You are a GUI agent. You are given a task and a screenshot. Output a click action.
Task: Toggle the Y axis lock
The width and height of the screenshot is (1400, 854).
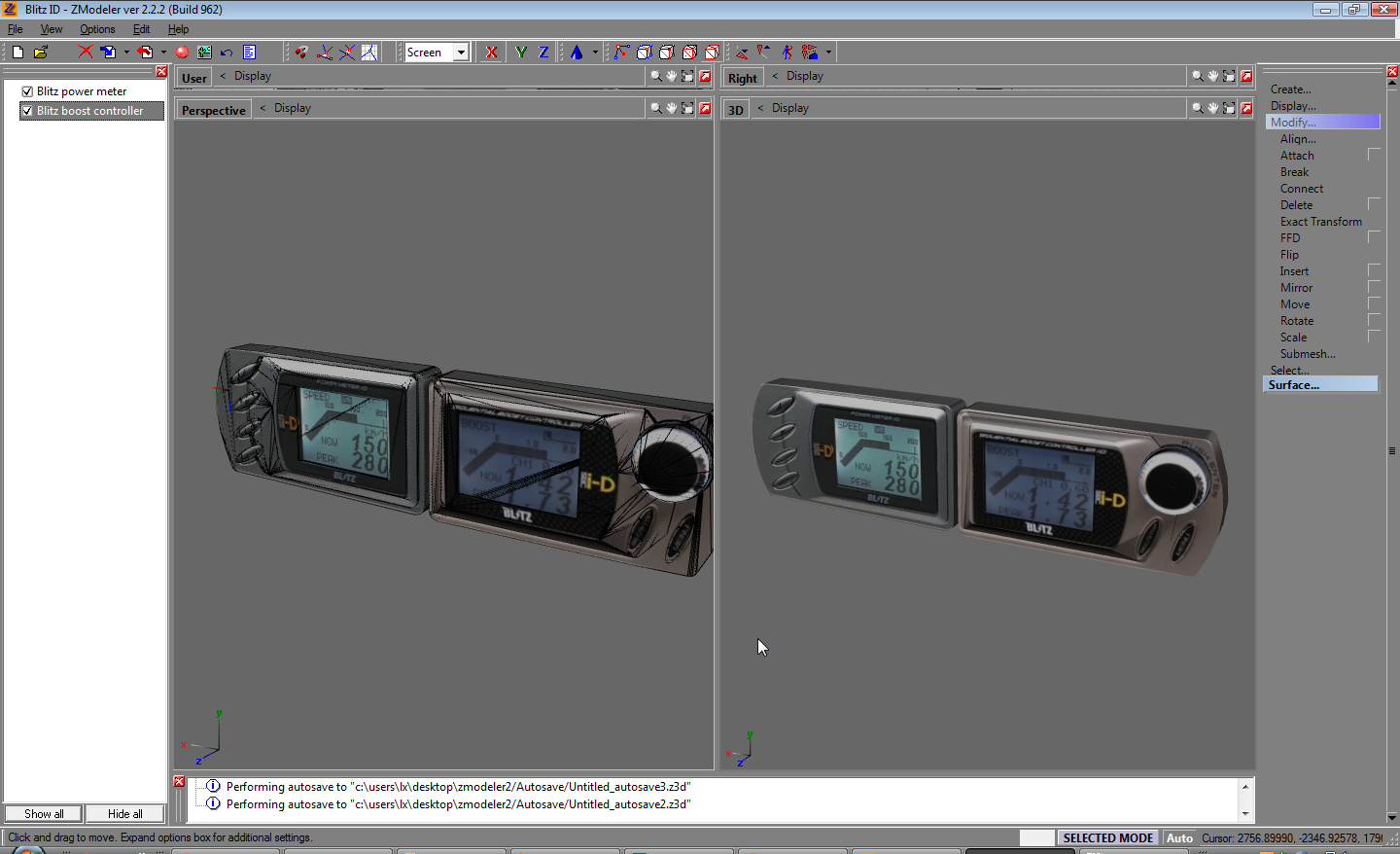click(x=521, y=52)
